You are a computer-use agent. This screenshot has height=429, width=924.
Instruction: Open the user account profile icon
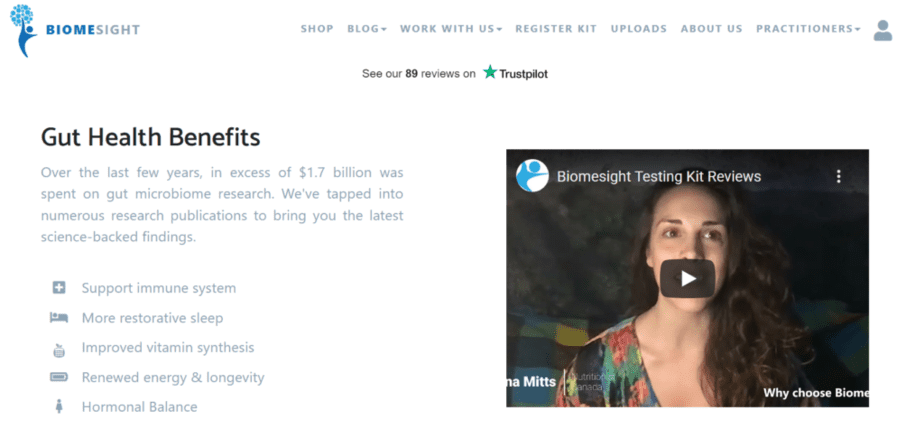pos(882,30)
